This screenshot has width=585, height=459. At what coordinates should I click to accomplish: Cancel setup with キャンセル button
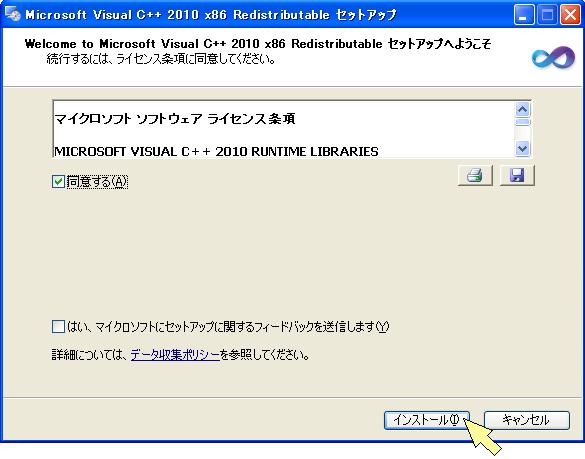527,420
